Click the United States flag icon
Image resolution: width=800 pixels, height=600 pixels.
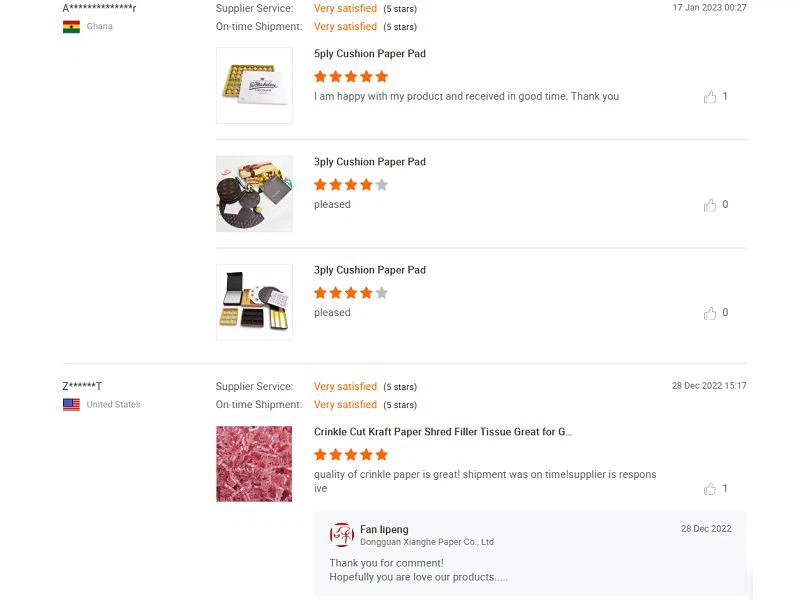pos(71,405)
